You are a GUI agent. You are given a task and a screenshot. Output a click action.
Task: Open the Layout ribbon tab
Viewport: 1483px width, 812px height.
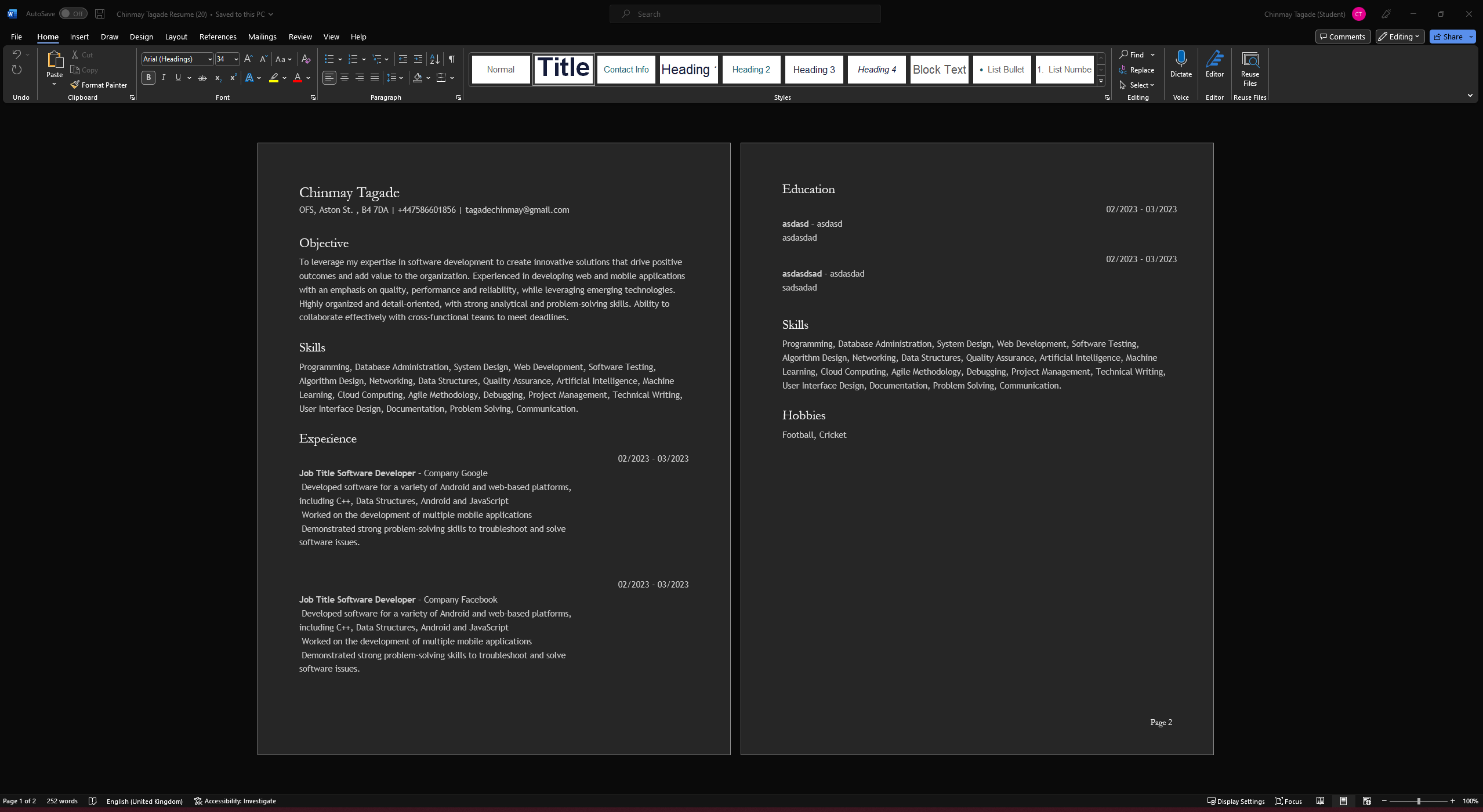click(x=176, y=37)
